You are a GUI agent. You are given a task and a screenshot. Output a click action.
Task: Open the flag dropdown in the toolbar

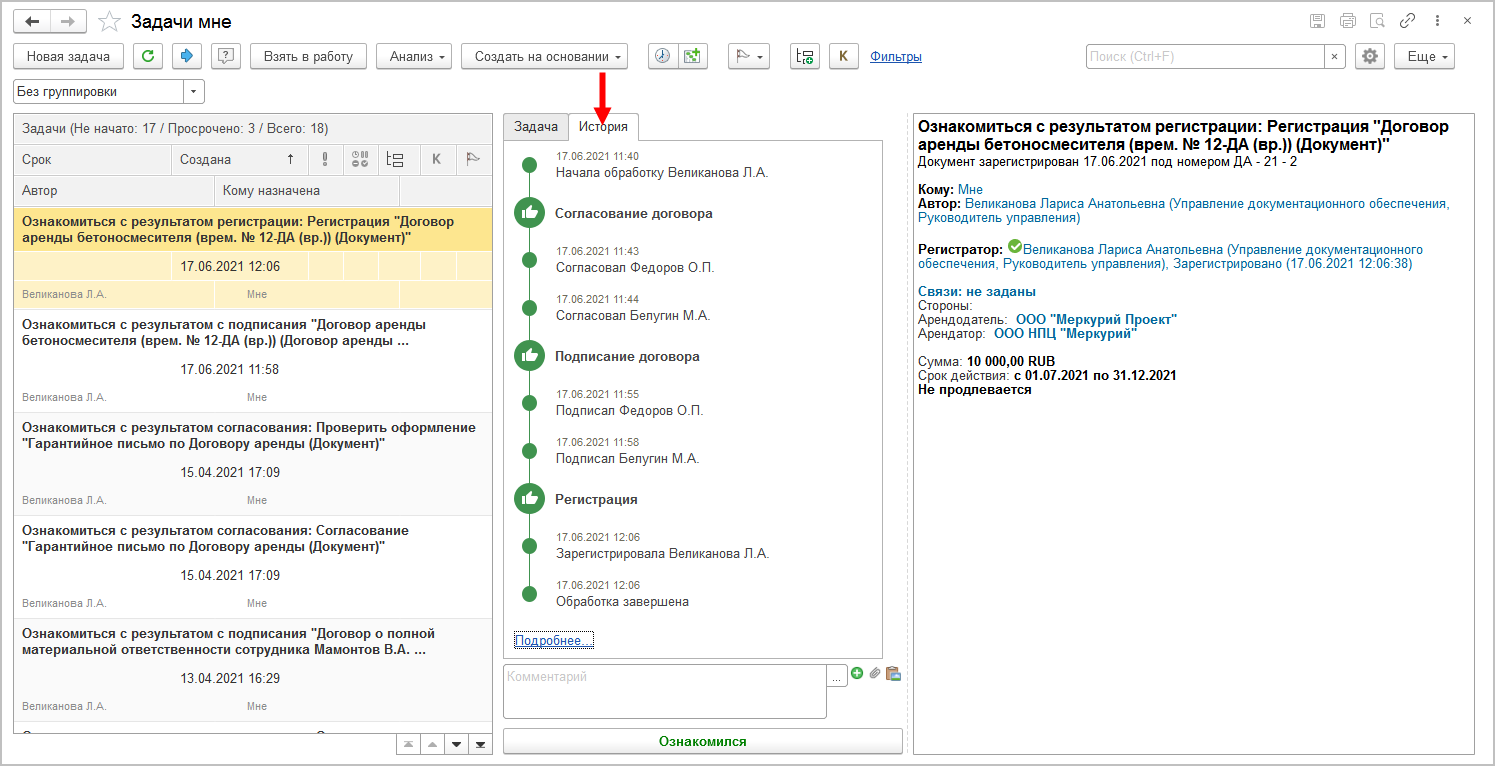[x=748, y=57]
